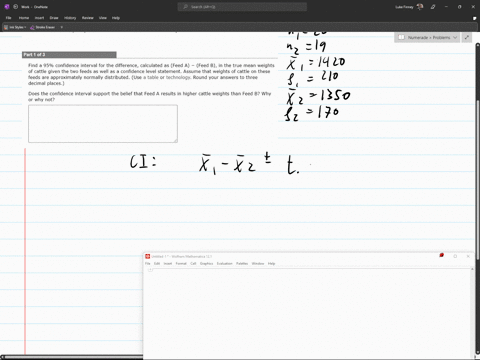Screen dimensions: 480x360
Task: Click the answer text box under the question
Action: click(x=103, y=124)
